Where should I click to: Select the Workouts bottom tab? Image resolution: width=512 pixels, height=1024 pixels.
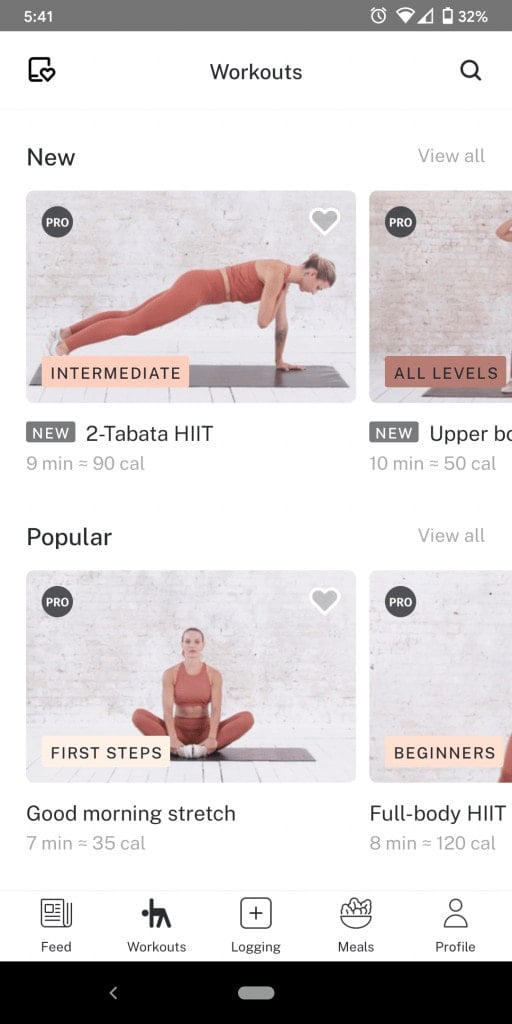tap(156, 925)
